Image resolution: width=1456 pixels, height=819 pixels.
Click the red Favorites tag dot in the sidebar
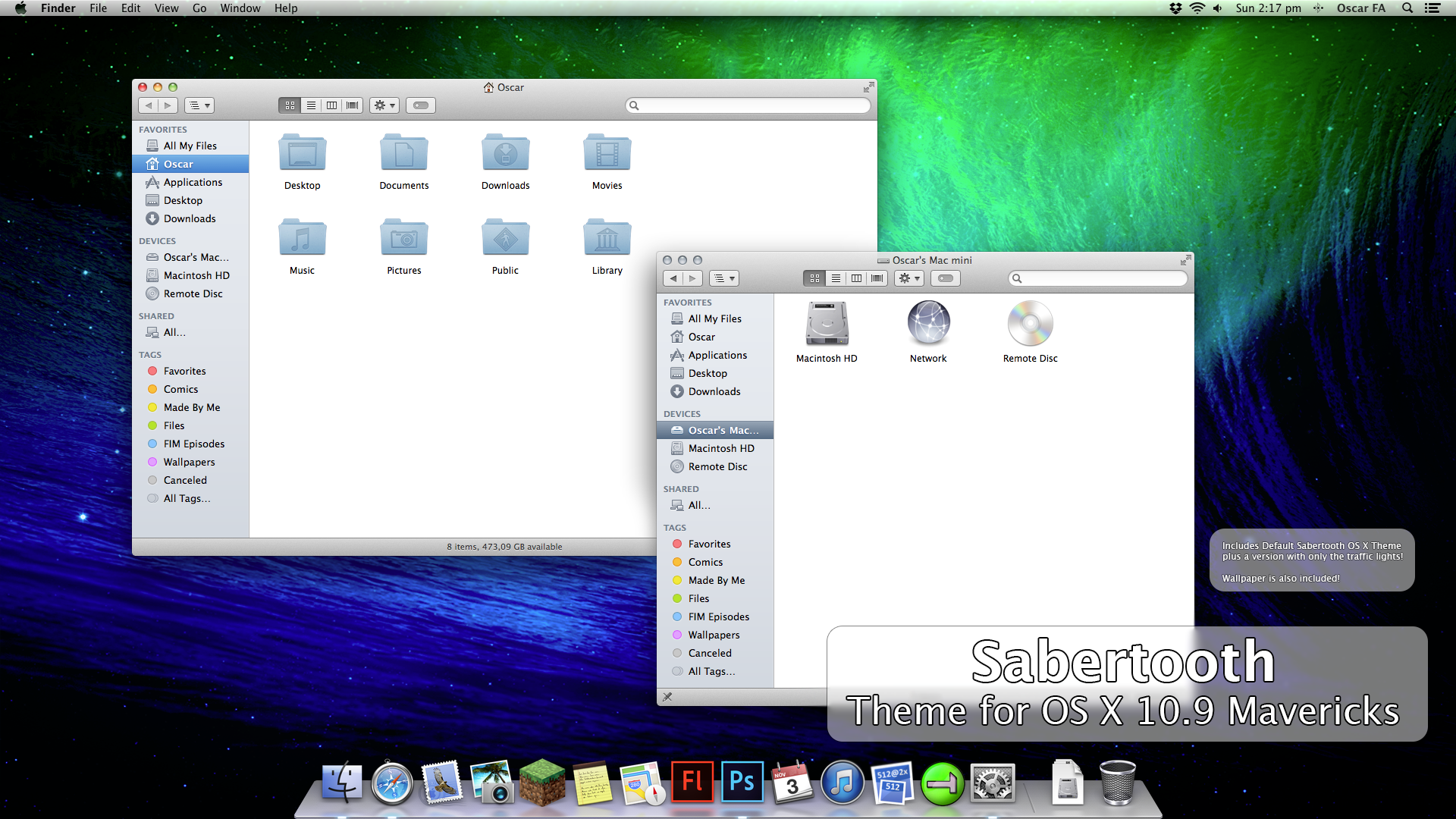tap(152, 371)
